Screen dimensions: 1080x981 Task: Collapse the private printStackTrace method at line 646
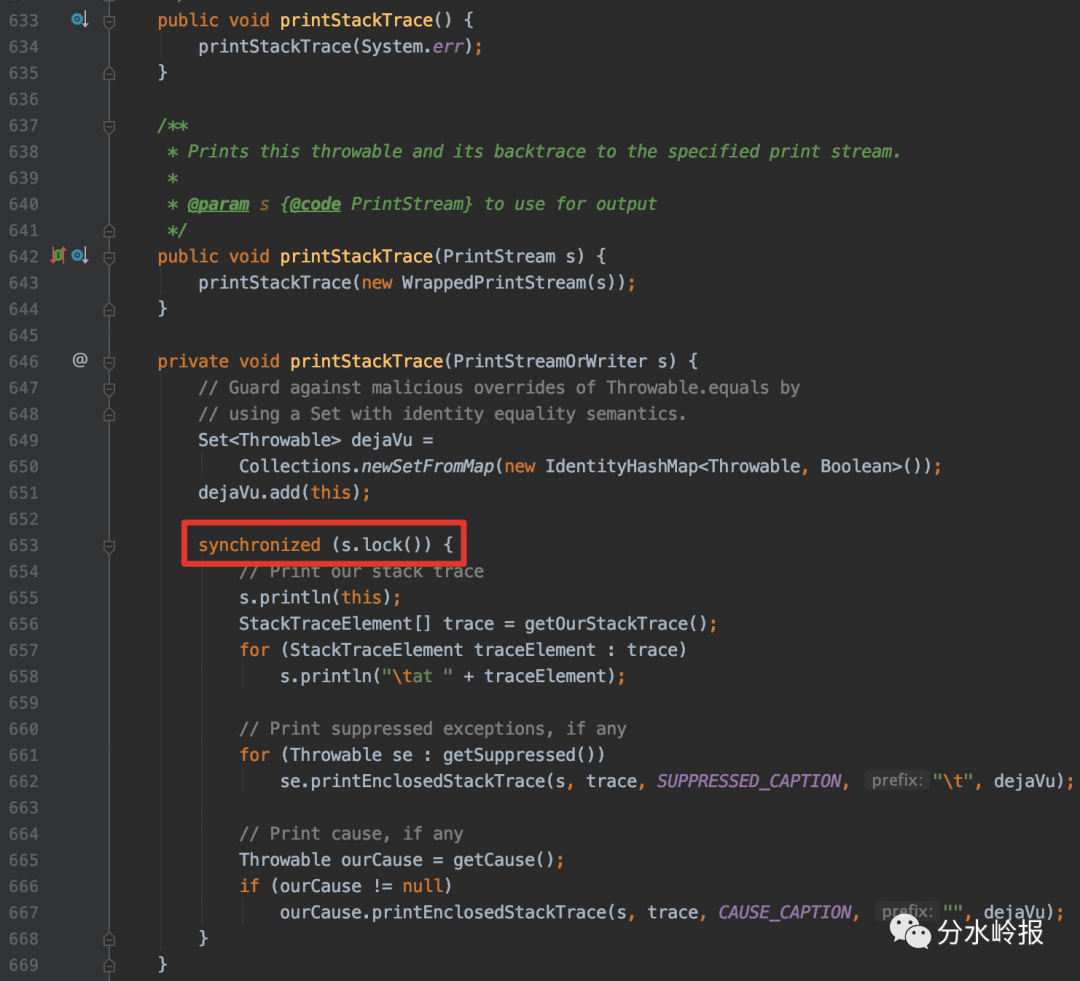[x=109, y=362]
